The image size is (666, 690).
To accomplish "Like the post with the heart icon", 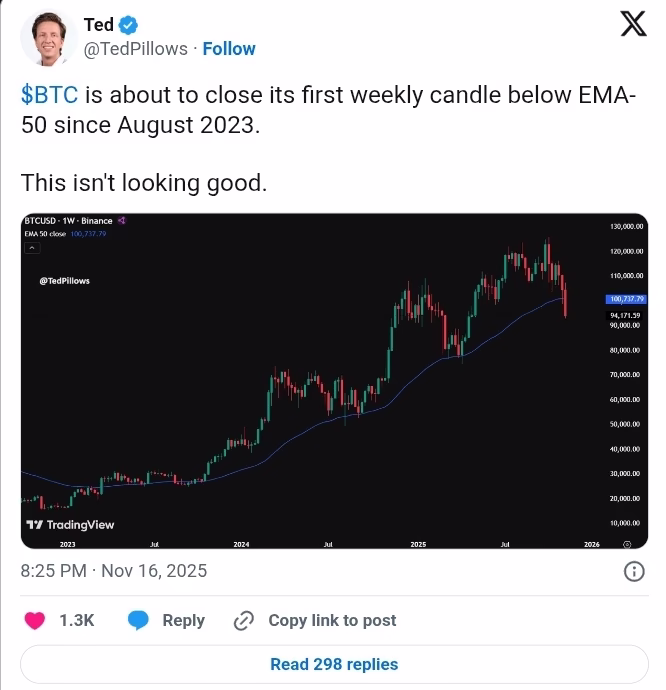I will tap(35, 621).
